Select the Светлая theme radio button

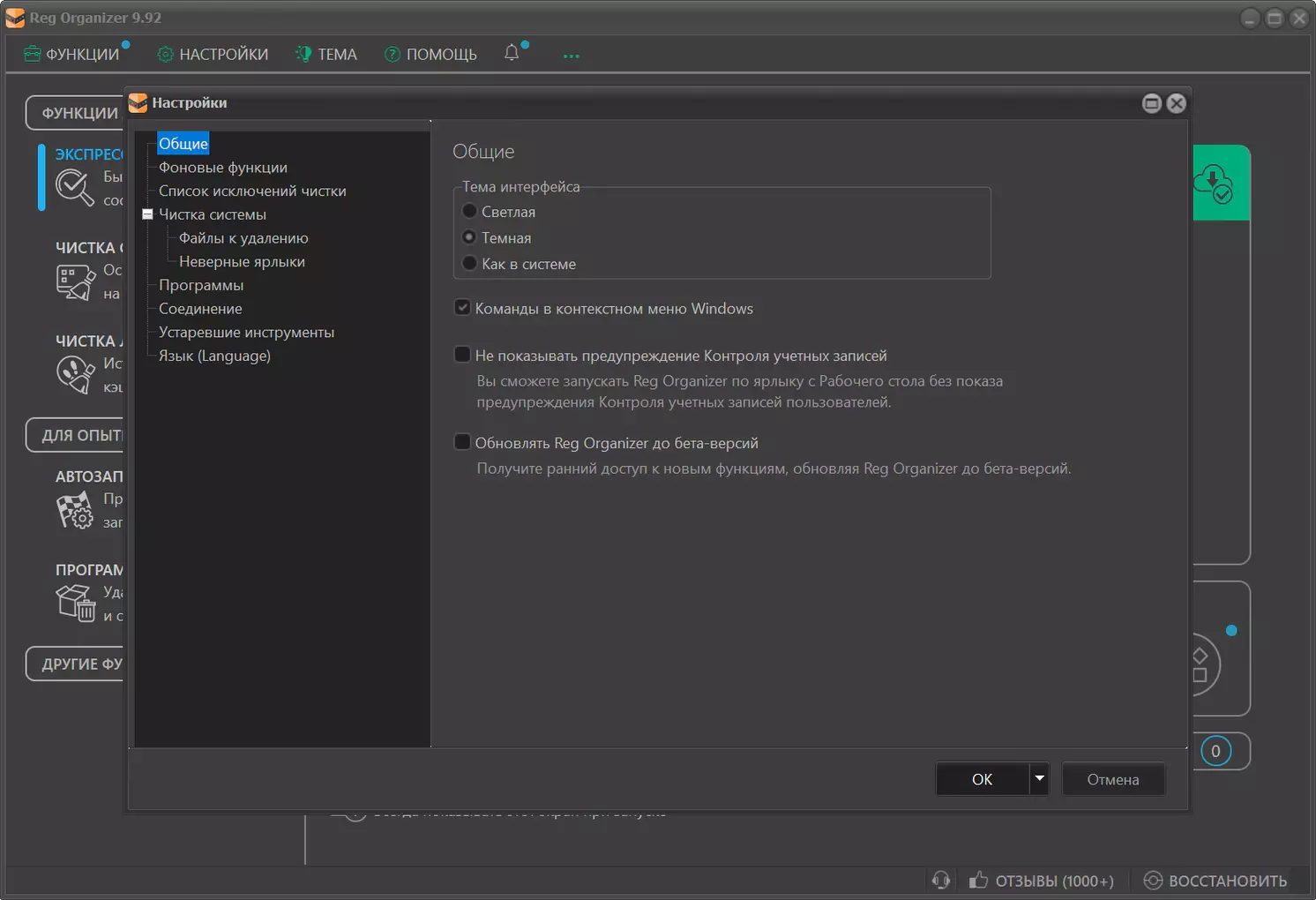click(x=469, y=212)
